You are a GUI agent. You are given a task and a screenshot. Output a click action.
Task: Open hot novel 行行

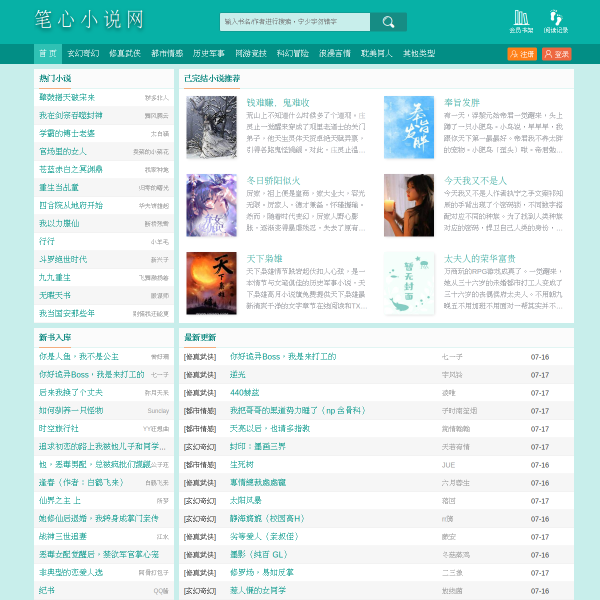click(x=47, y=241)
